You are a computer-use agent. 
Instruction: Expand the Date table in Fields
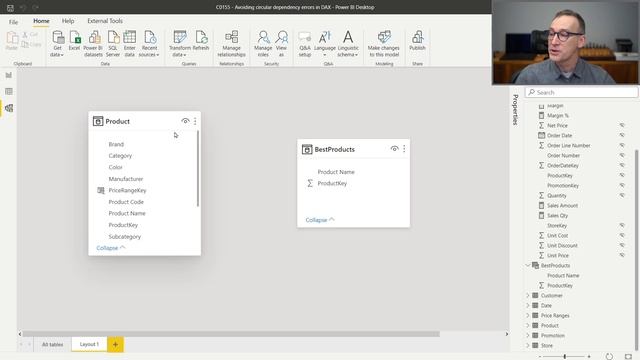[528, 305]
